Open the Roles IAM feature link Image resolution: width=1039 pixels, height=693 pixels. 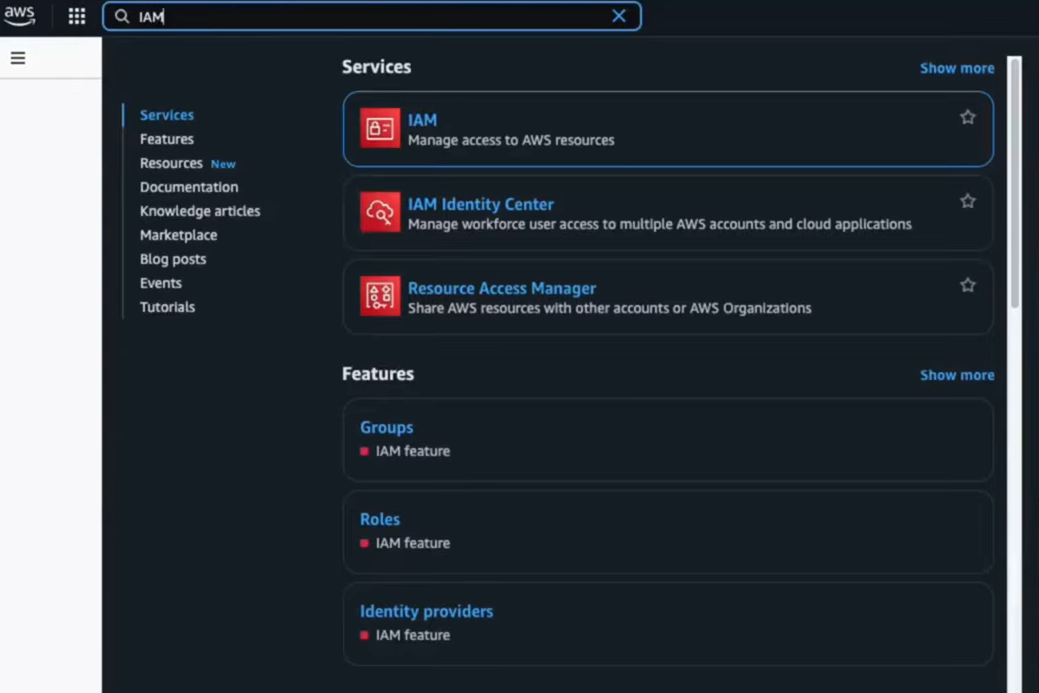(380, 519)
